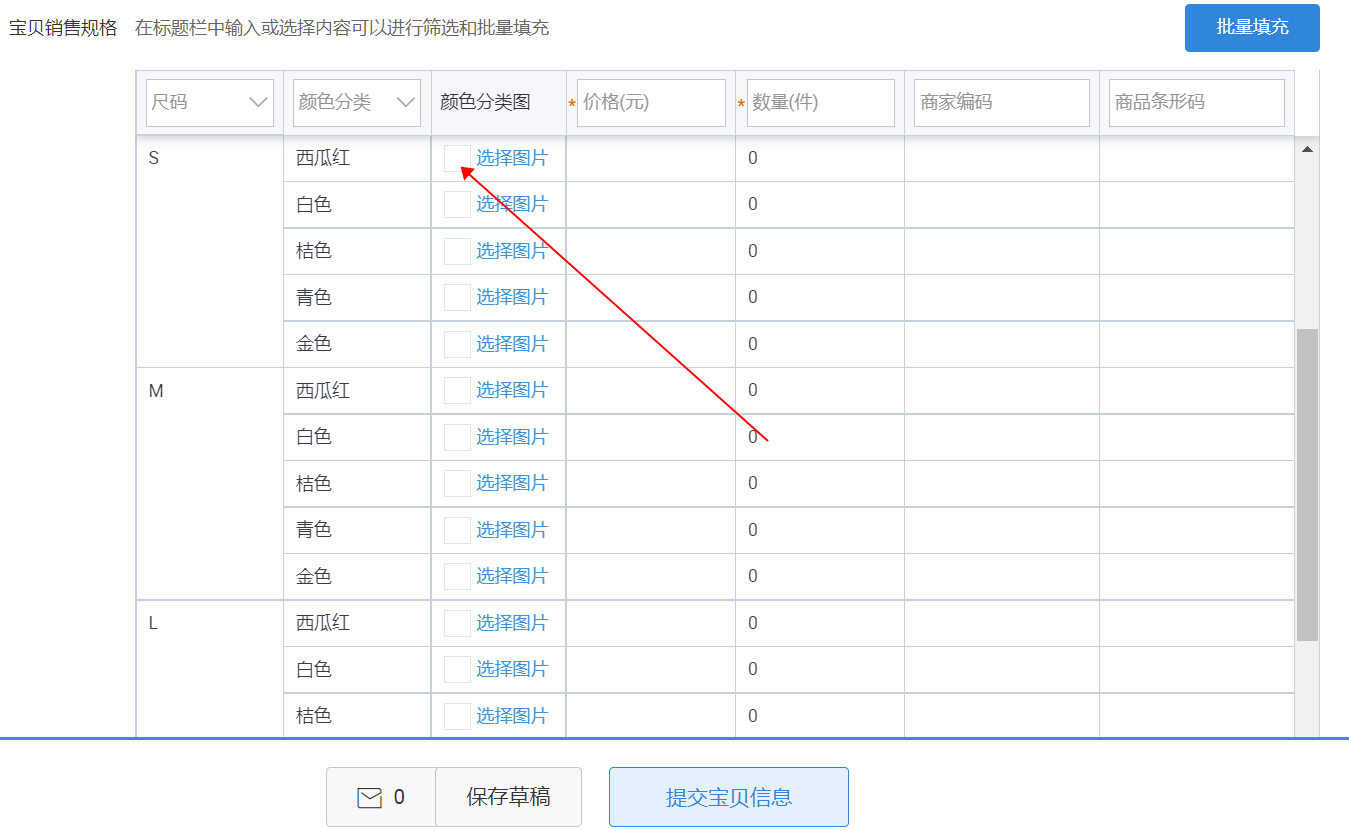Focus the 价格(元) header input field
Image resolution: width=1349 pixels, height=830 pixels.
pos(651,102)
